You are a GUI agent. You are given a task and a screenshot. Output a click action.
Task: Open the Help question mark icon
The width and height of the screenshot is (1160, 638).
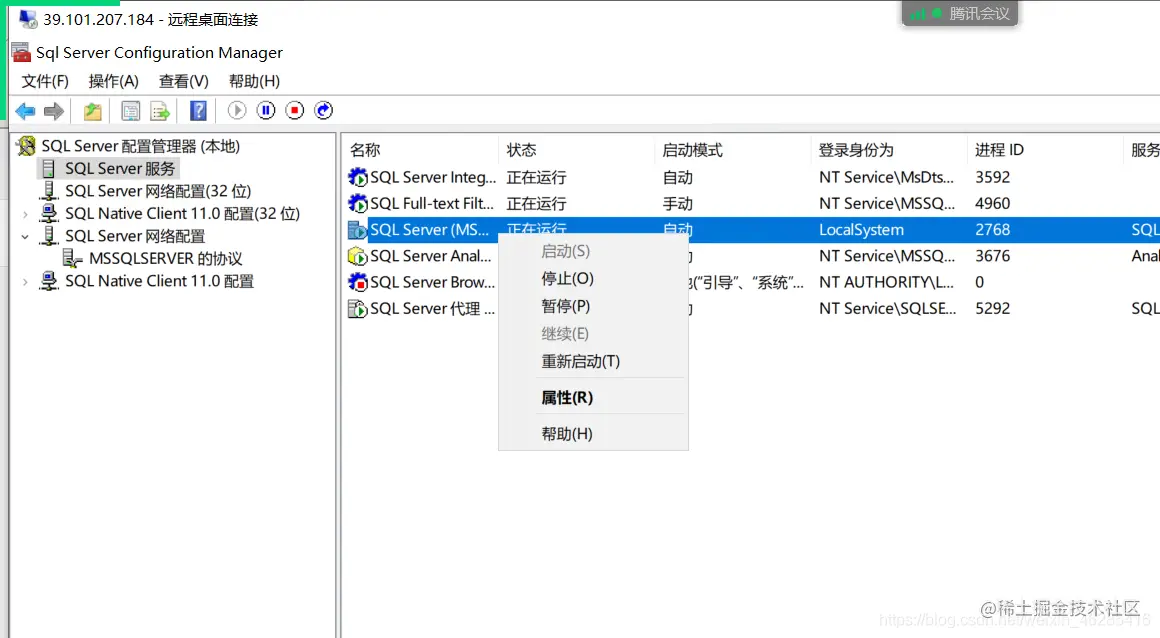coord(198,111)
